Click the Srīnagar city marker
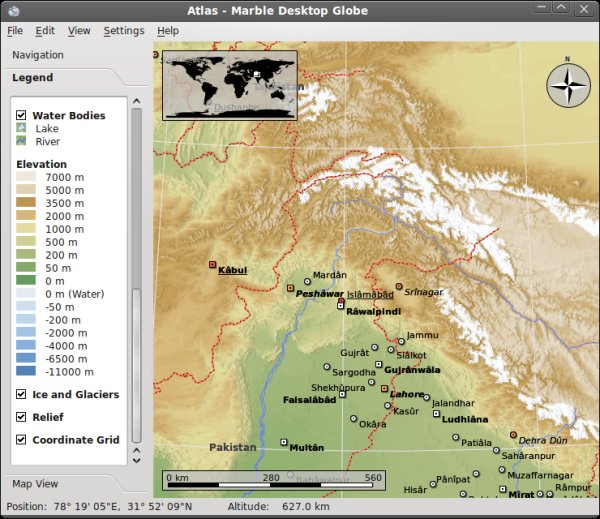The height and width of the screenshot is (519, 600). [399, 286]
